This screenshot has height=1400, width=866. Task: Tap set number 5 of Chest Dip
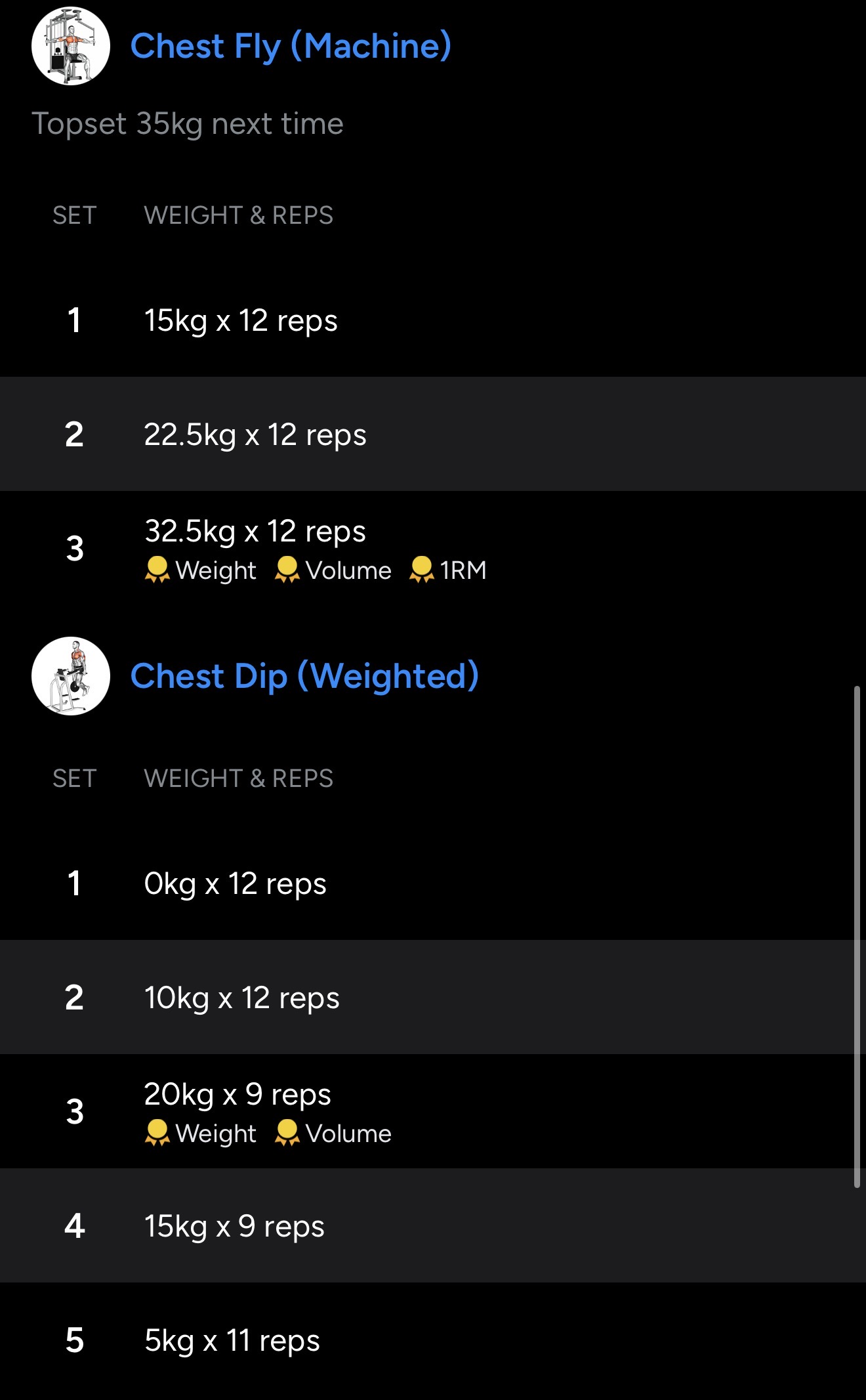click(x=75, y=1340)
